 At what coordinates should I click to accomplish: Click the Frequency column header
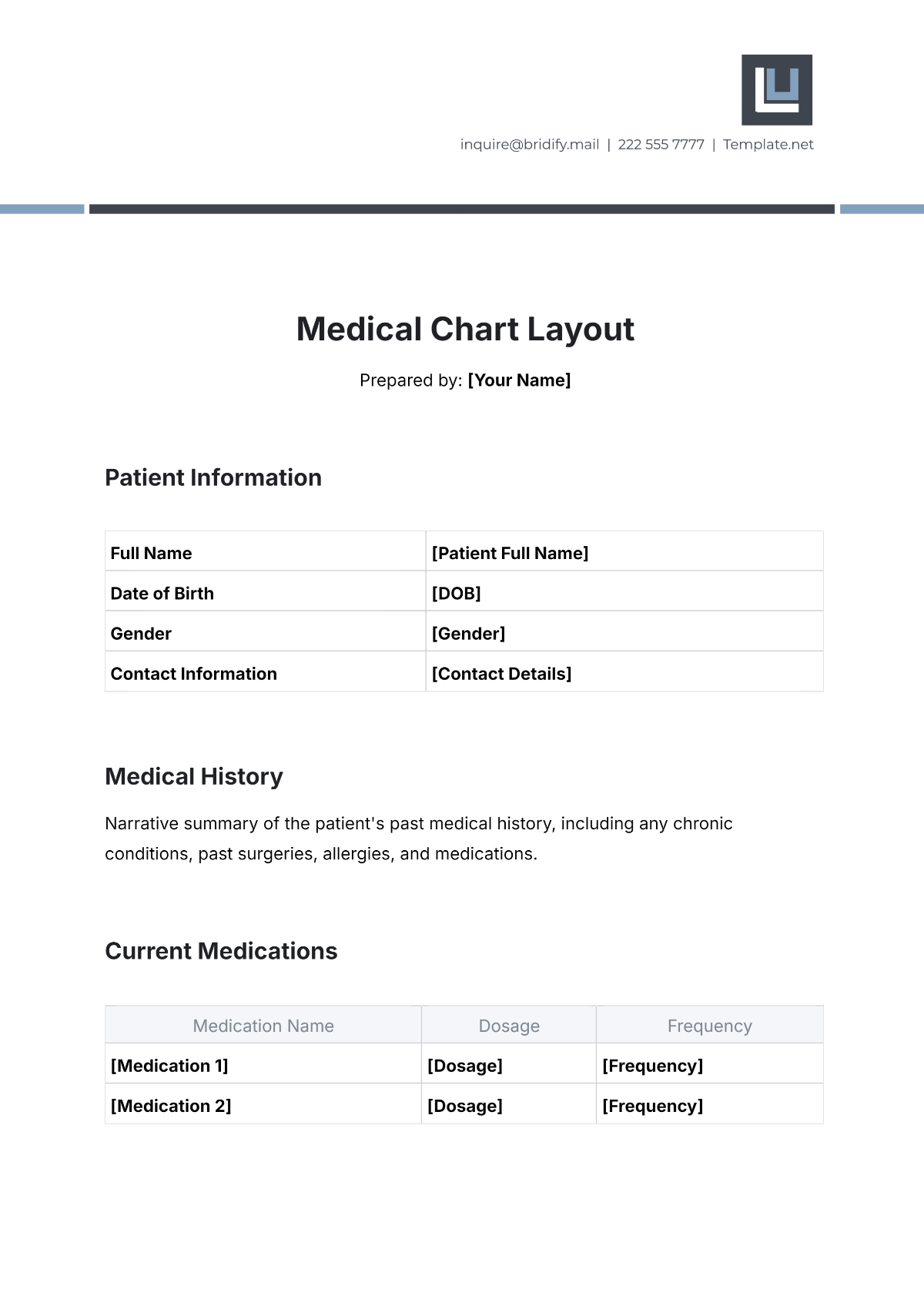709,1026
